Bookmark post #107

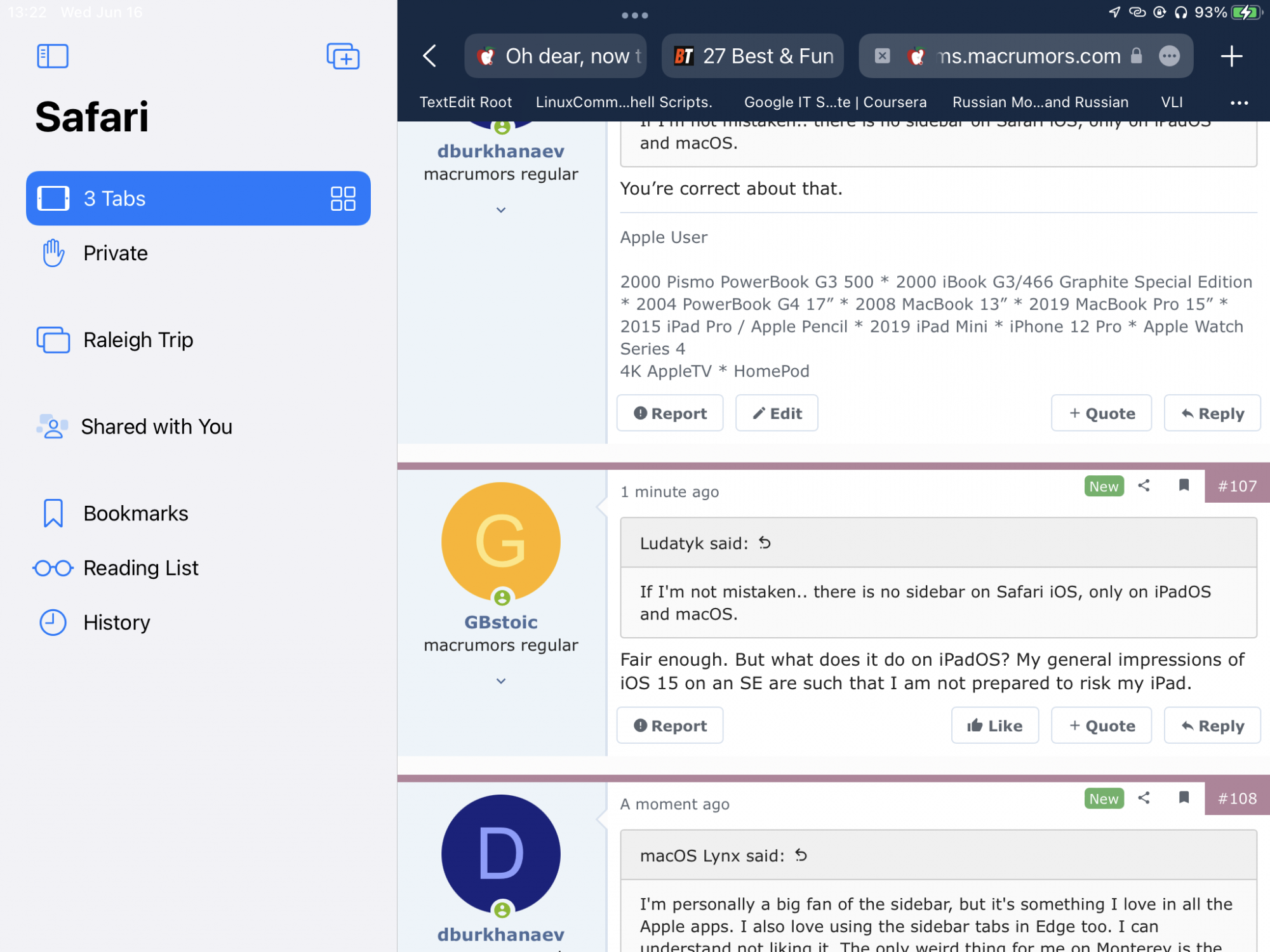tap(1184, 486)
